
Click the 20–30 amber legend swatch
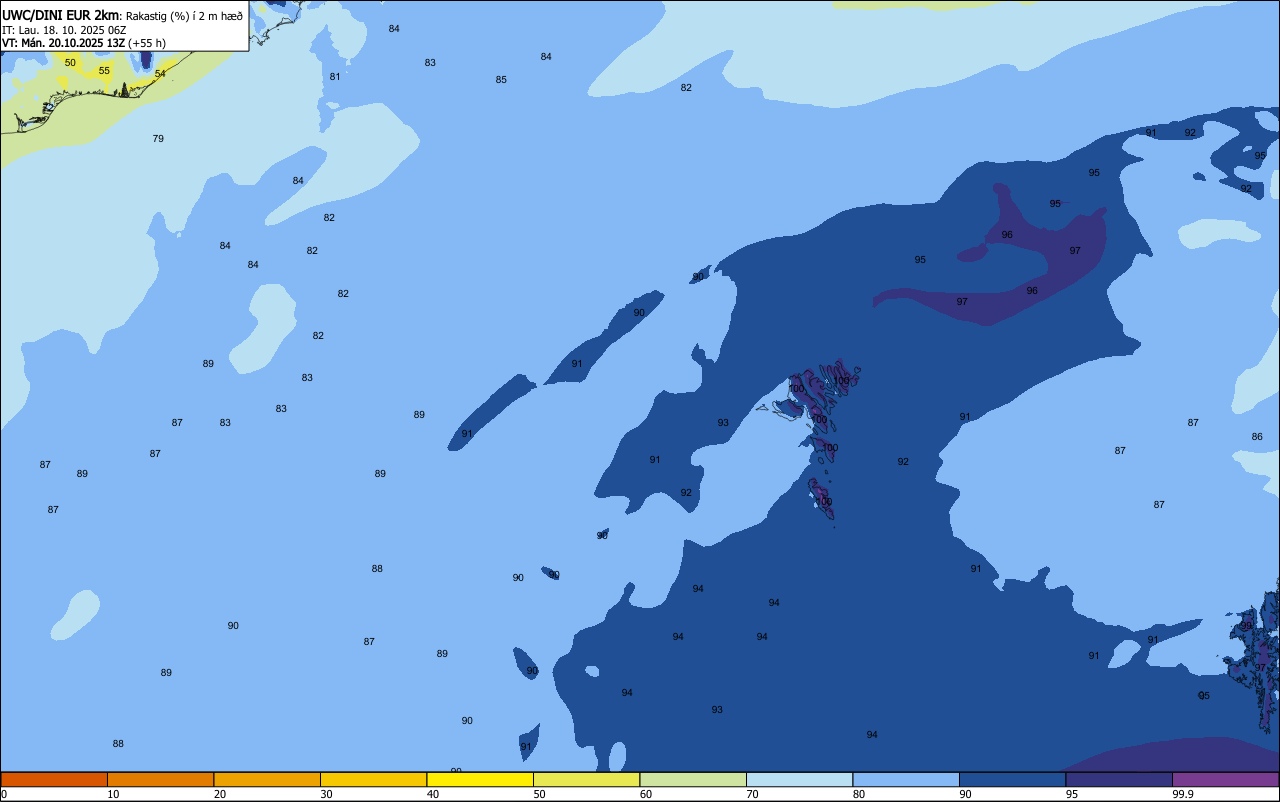tap(267, 779)
